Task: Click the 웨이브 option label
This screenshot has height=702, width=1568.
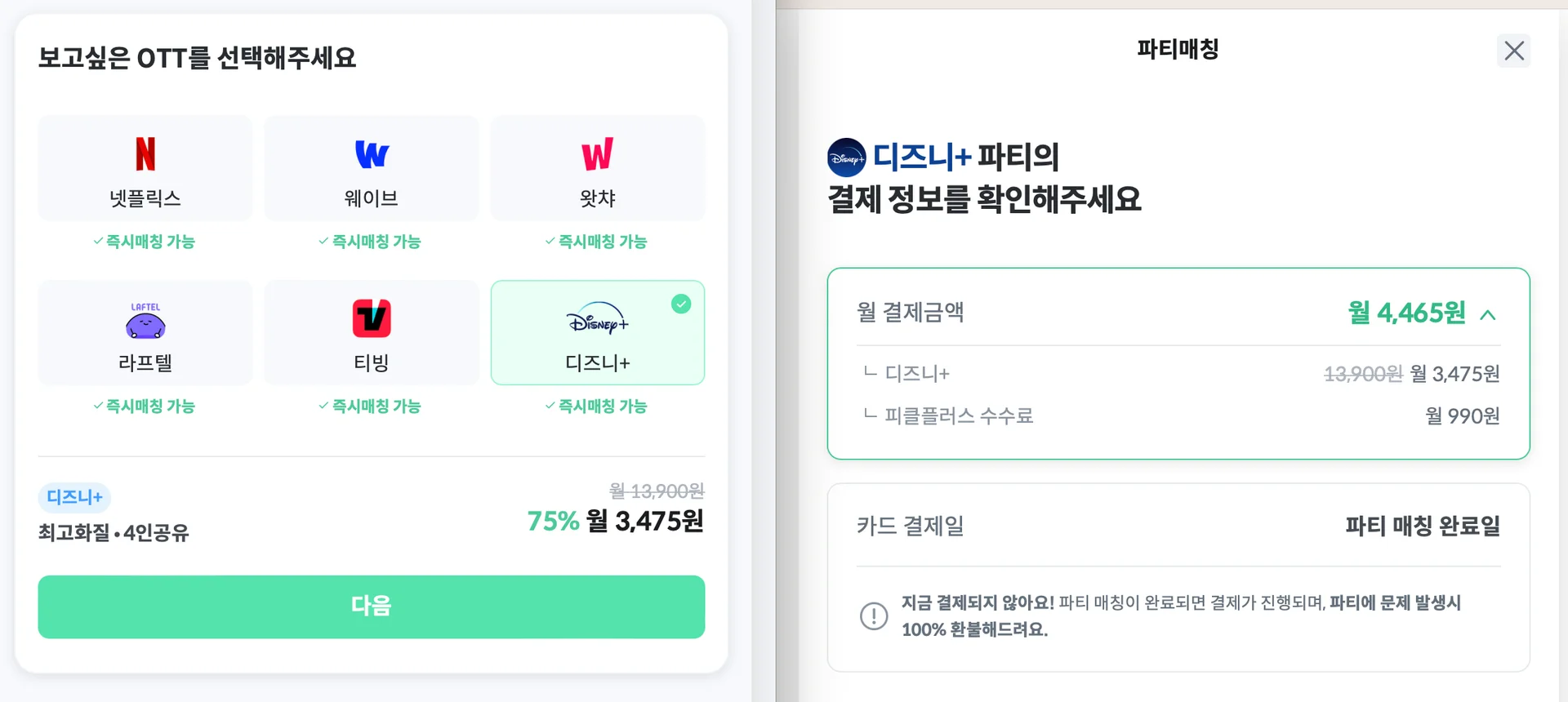Action: (372, 198)
